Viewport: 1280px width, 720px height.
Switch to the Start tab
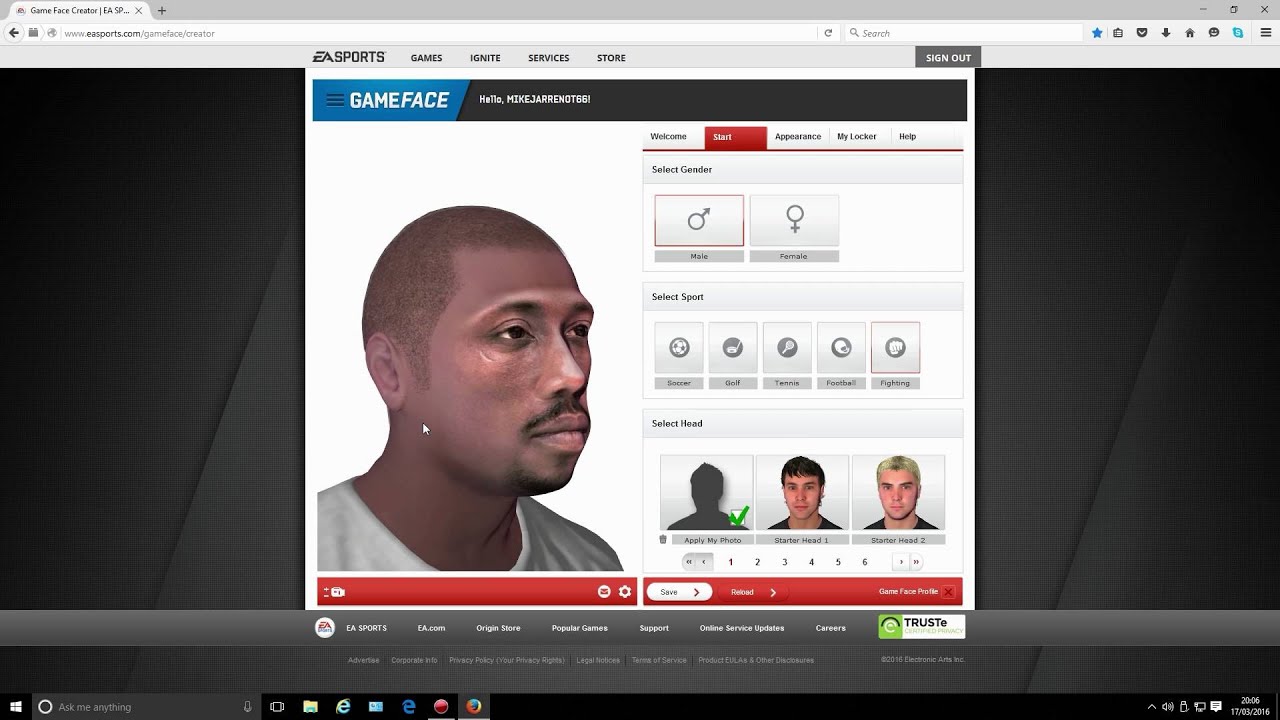click(x=735, y=137)
